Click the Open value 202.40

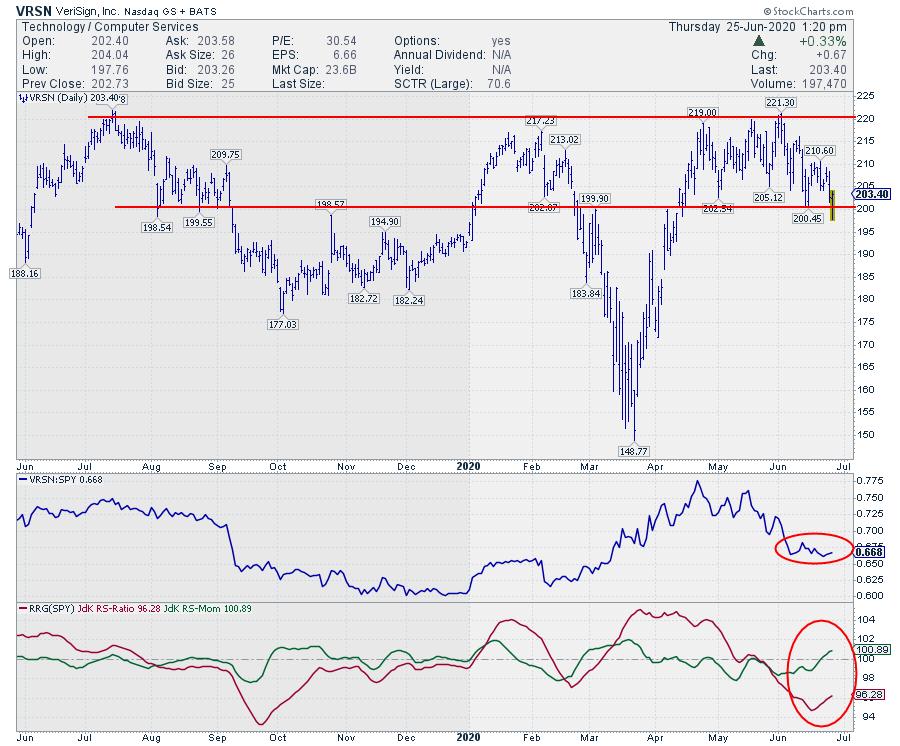pos(110,41)
